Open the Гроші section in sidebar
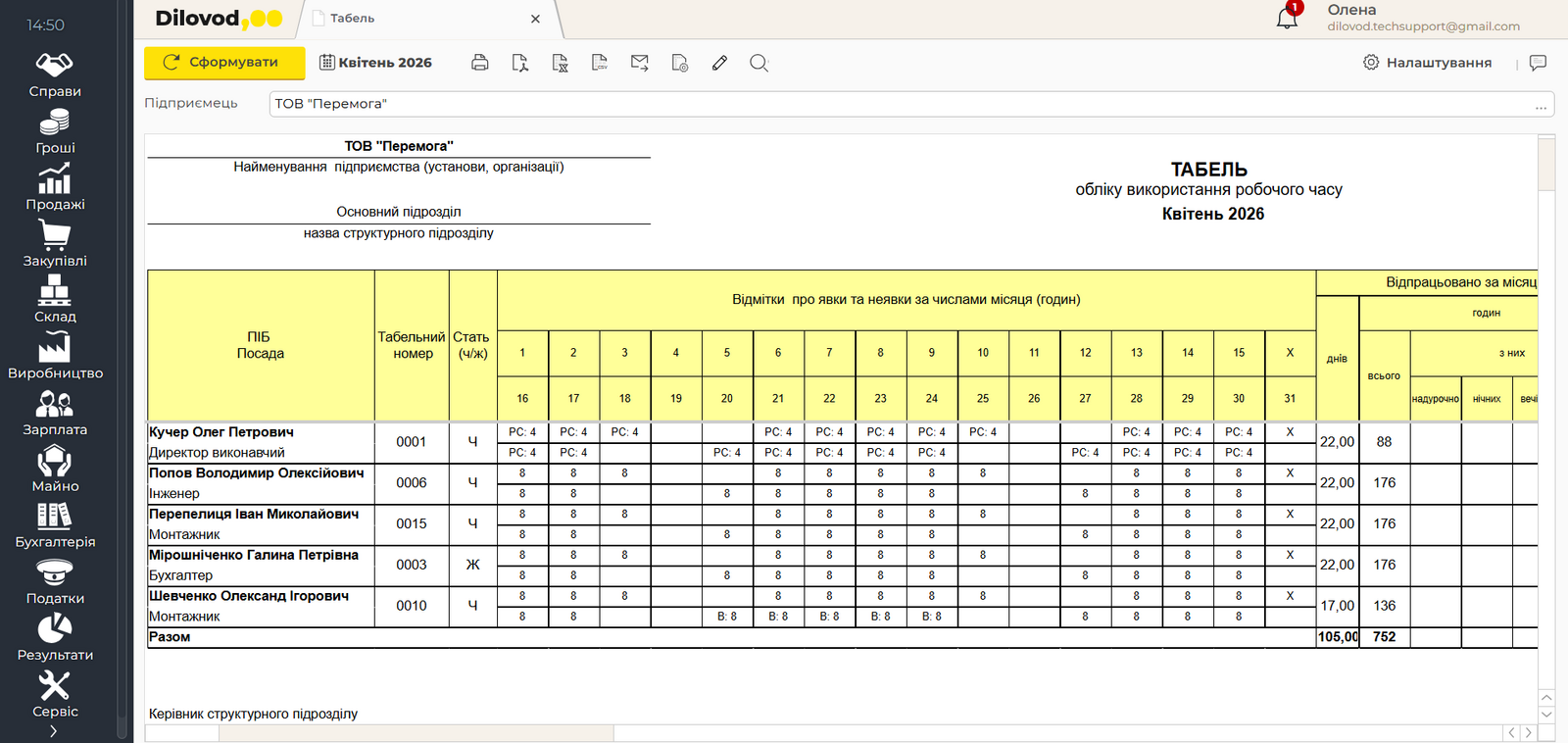1568x743 pixels. (55, 132)
